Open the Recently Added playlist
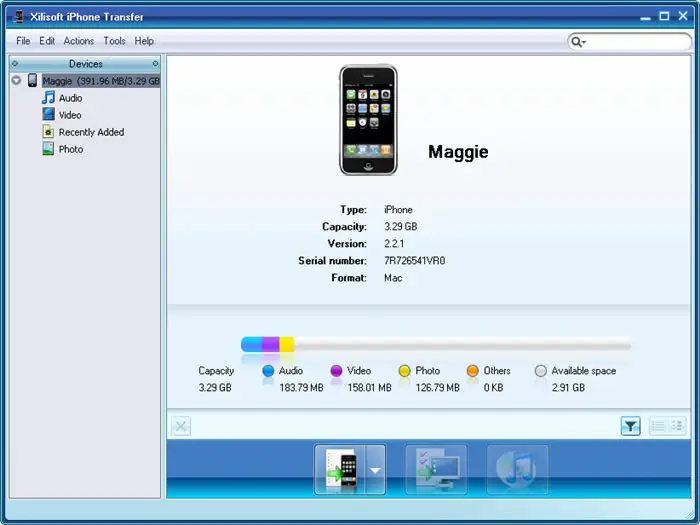Screen dimensions: 700x525 click(92, 132)
